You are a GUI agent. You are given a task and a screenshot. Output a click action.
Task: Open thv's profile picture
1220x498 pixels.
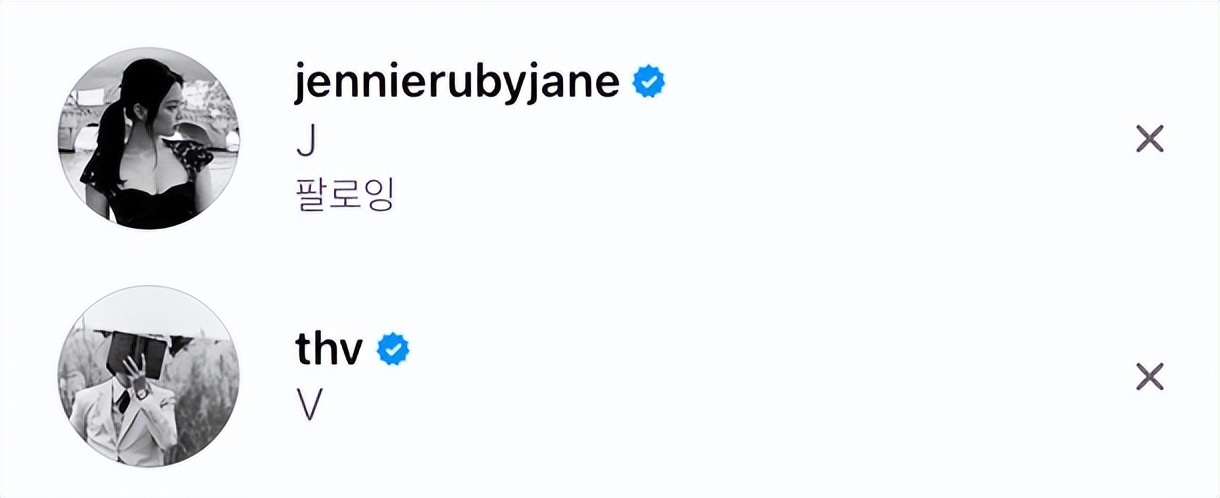[x=149, y=376]
